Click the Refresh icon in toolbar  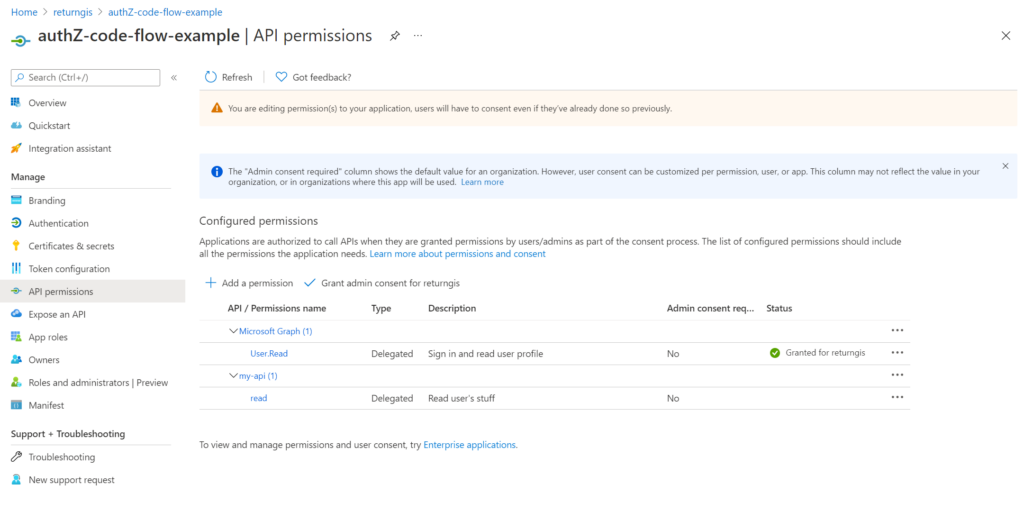[210, 77]
